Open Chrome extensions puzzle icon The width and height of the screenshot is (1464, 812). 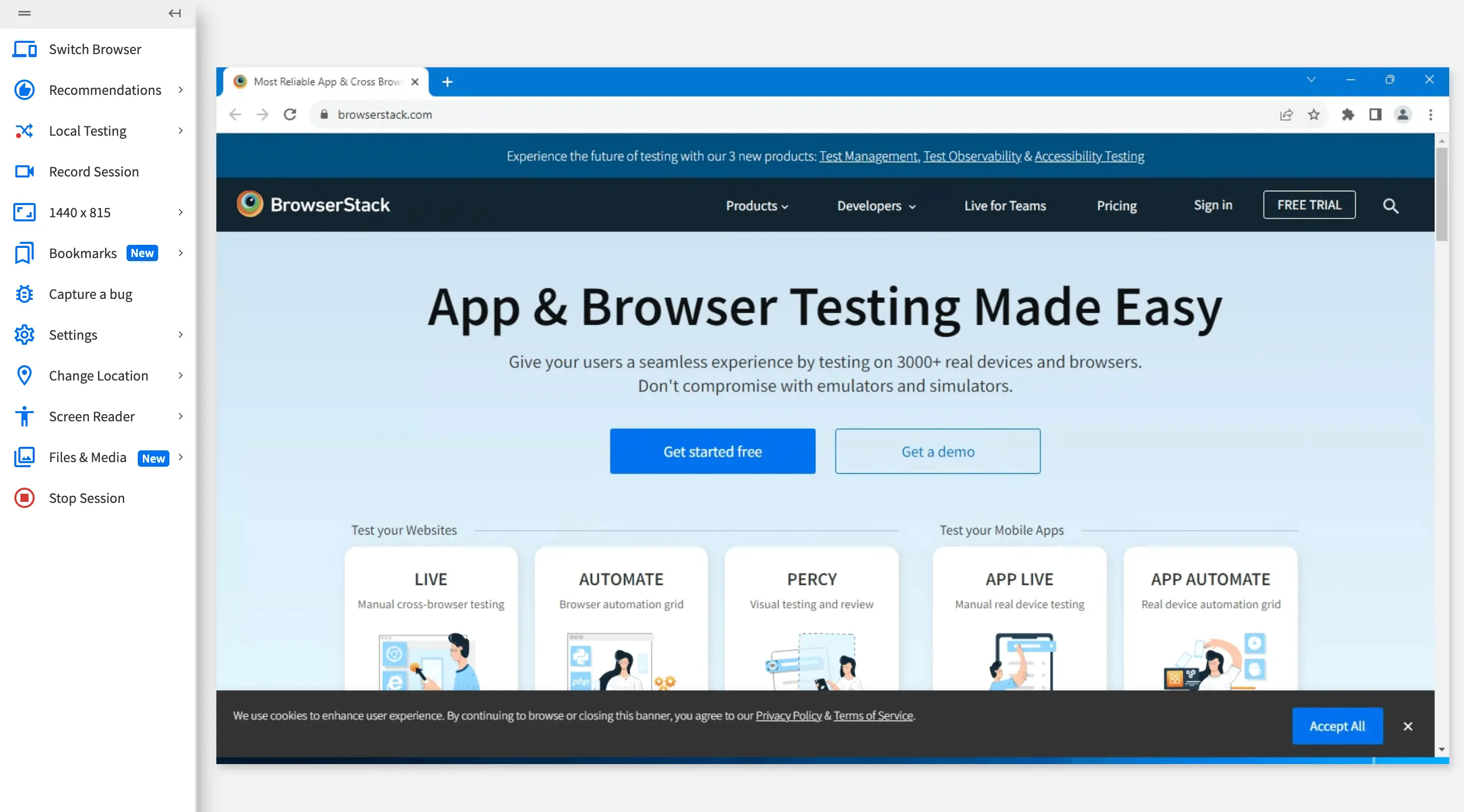pos(1348,115)
